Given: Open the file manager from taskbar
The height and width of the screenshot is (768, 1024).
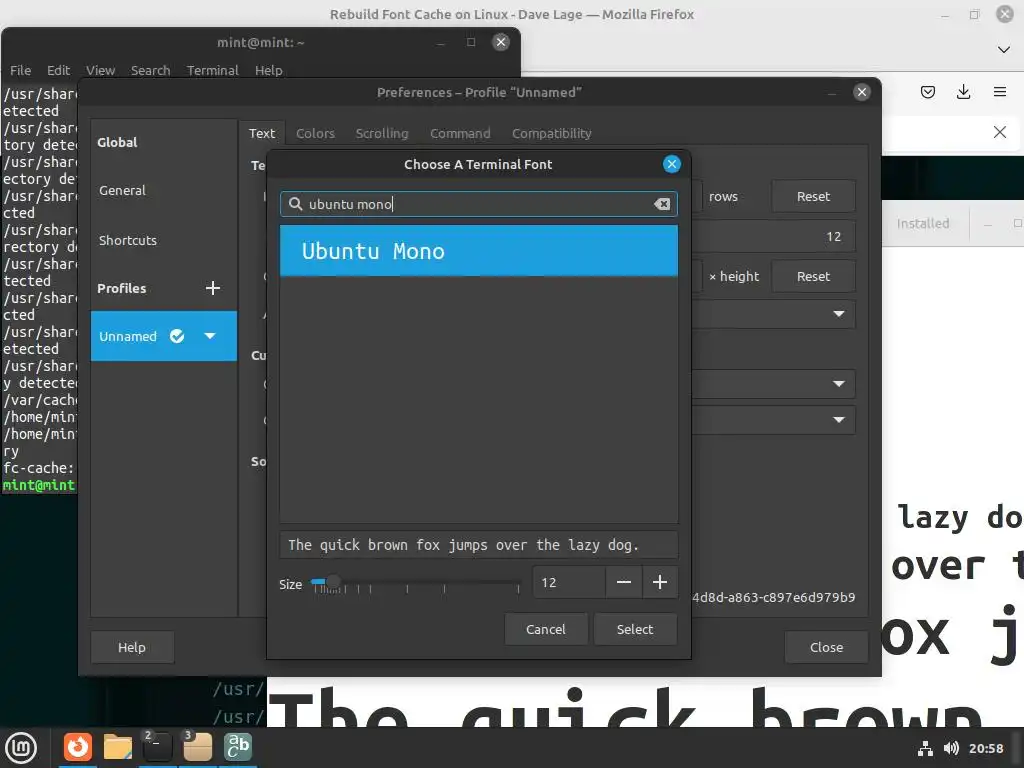Looking at the screenshot, I should point(118,746).
